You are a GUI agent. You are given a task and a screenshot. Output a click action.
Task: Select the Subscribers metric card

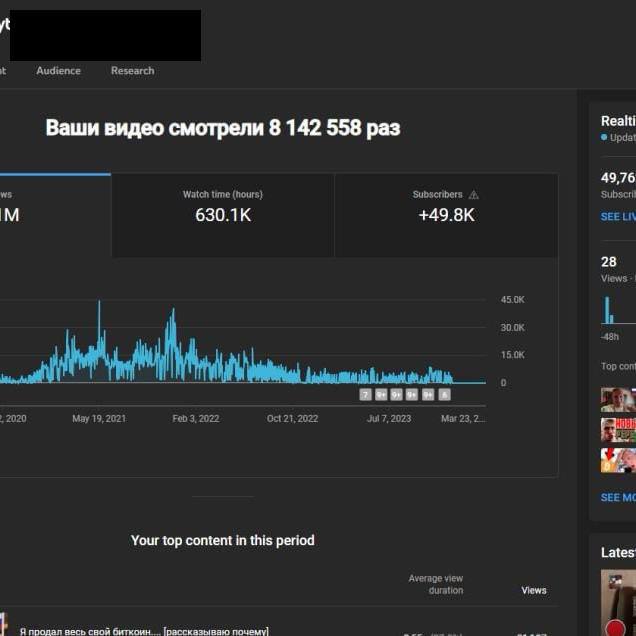pyautogui.click(x=446, y=215)
